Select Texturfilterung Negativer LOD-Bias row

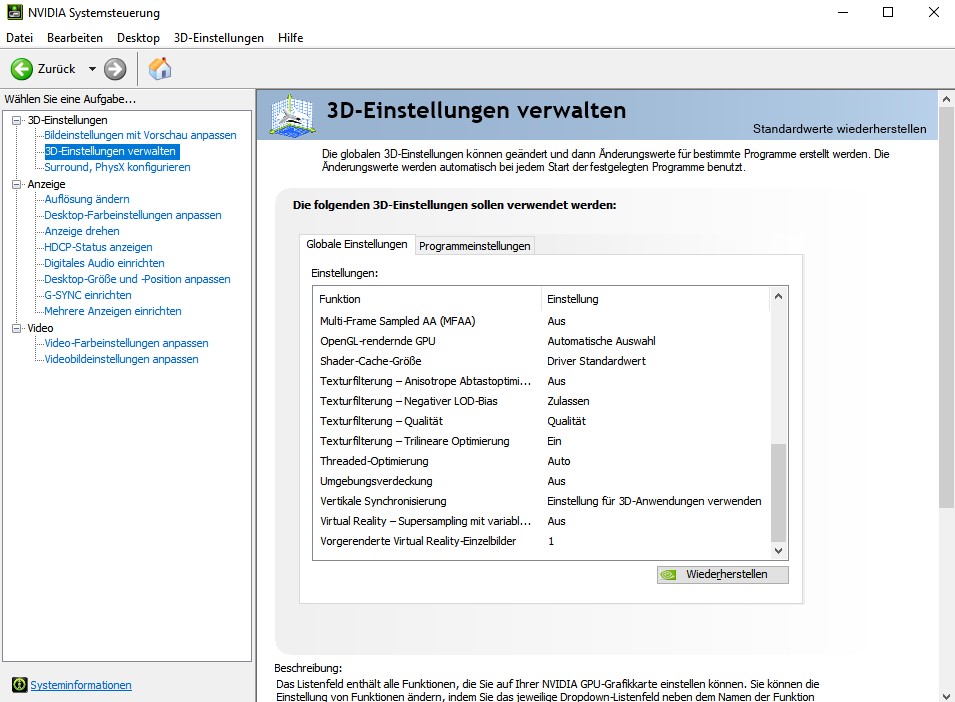pos(541,401)
